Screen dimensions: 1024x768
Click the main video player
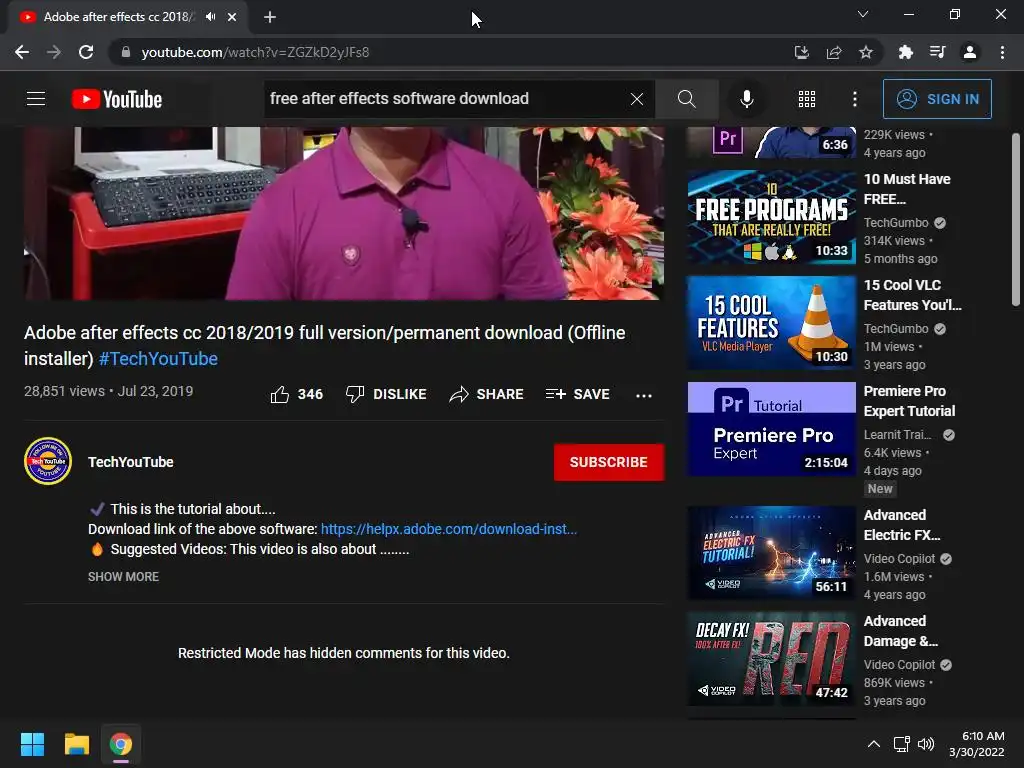[x=344, y=214]
